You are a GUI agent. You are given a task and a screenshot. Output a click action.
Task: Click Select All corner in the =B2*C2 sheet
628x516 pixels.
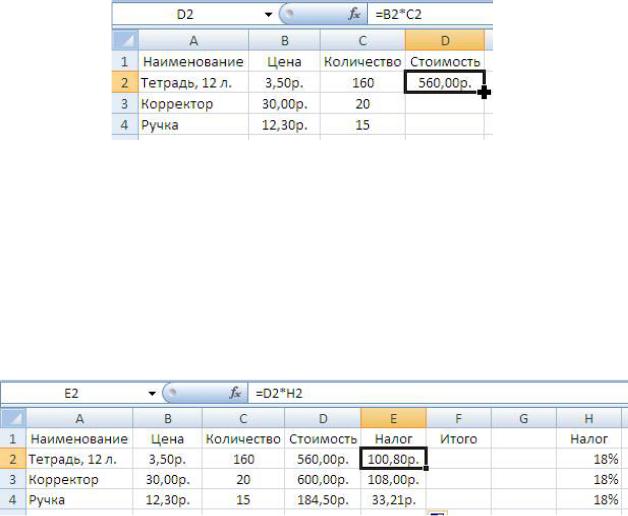(x=125, y=40)
